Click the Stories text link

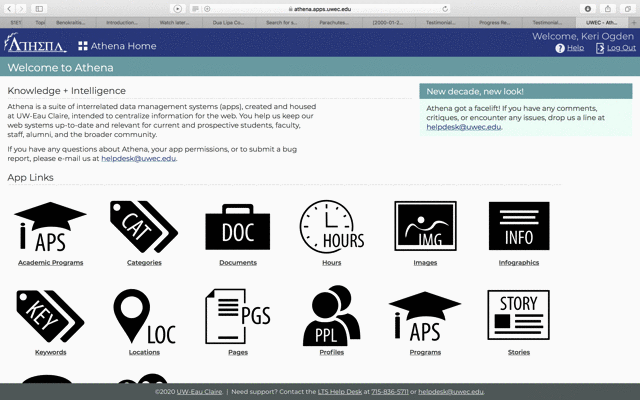519,352
